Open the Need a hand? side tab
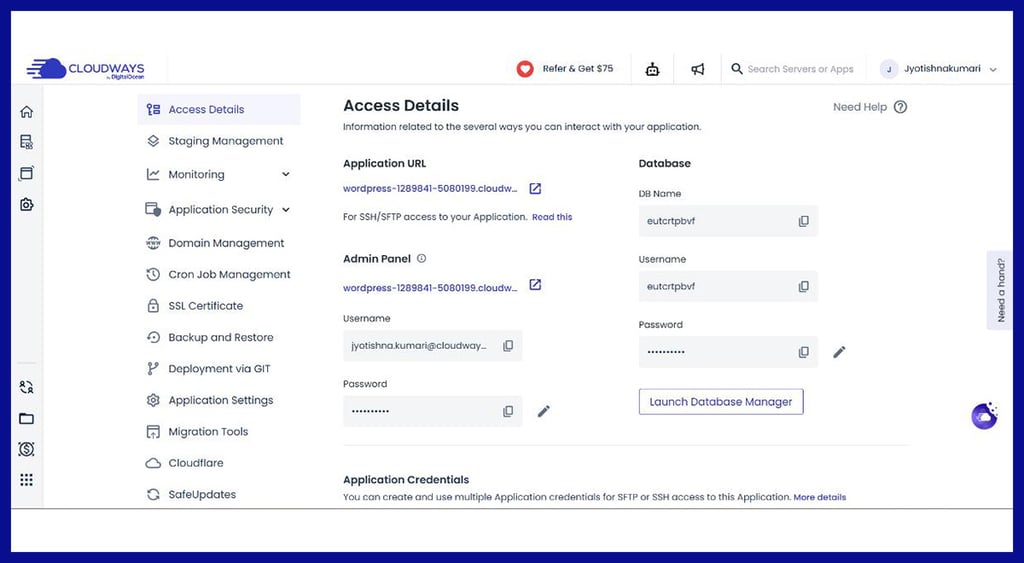Screen dimensions: 1024x563 click(x=1000, y=290)
